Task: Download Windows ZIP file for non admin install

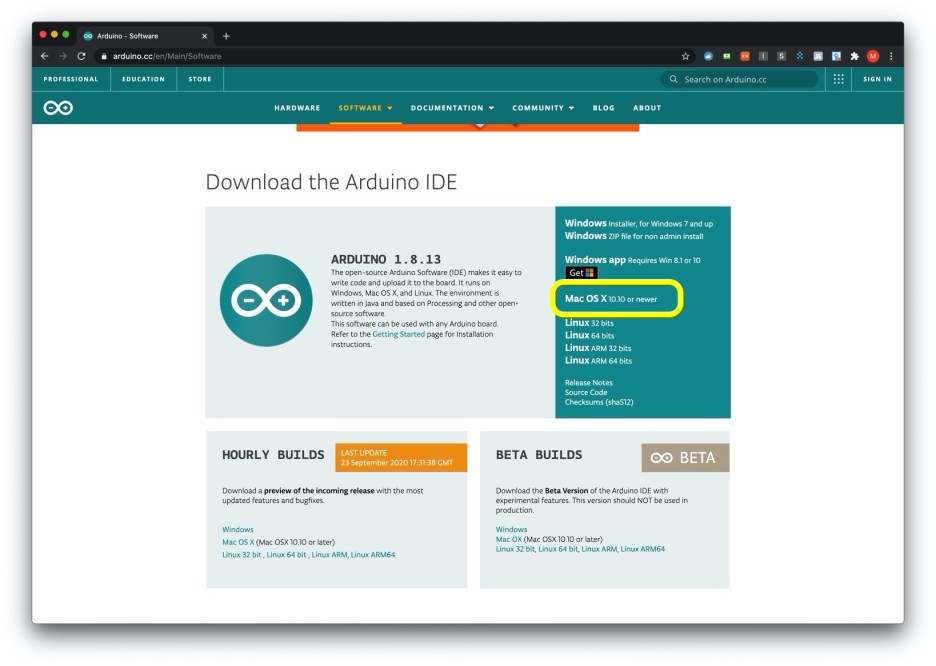Action: tap(634, 236)
